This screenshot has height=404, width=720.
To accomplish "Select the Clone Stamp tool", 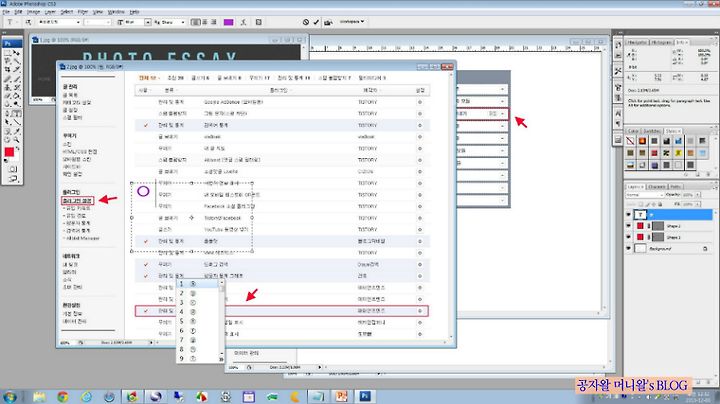I will click(x=8, y=87).
